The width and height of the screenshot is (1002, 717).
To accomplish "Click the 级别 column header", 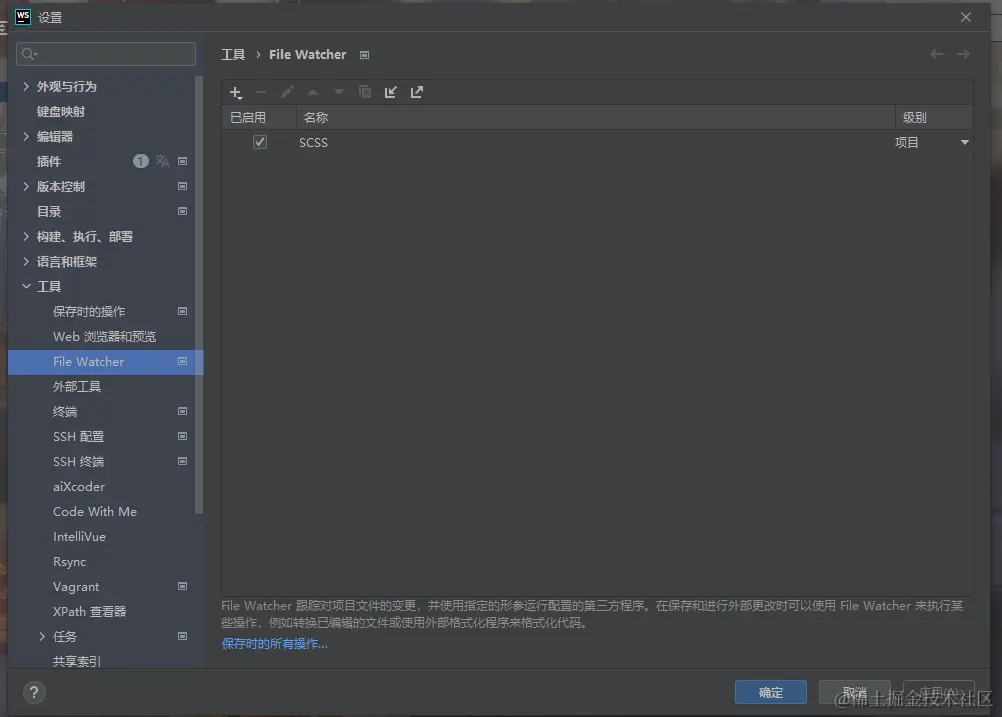I will 934,118.
